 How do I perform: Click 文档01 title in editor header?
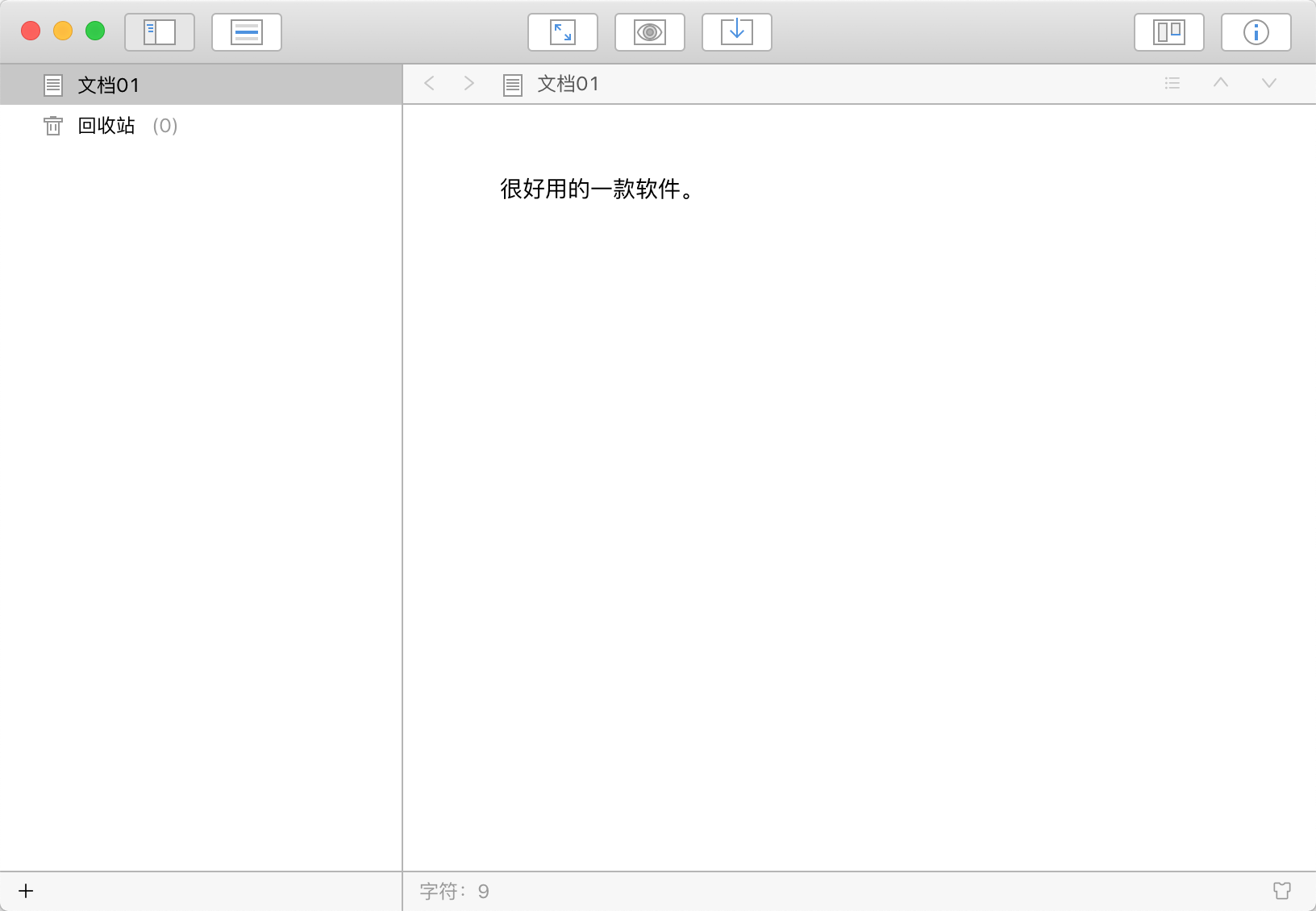pos(568,84)
